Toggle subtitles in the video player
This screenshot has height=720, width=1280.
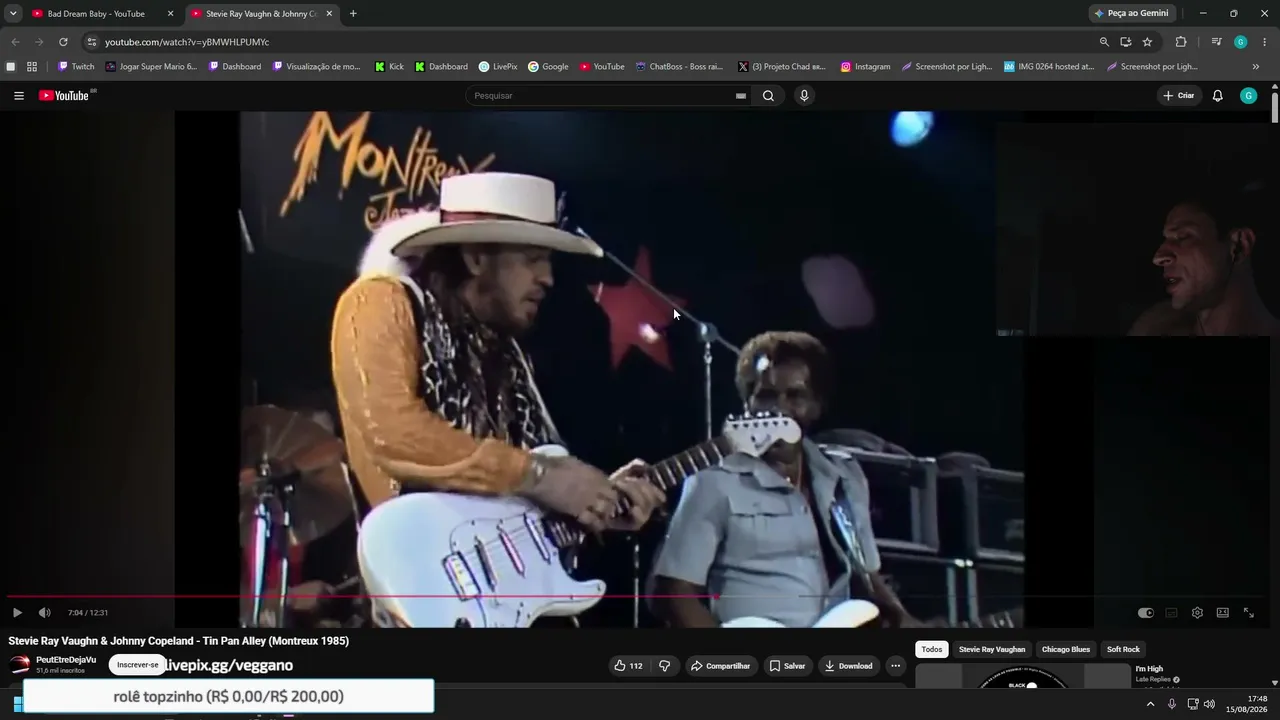pyautogui.click(x=1171, y=613)
